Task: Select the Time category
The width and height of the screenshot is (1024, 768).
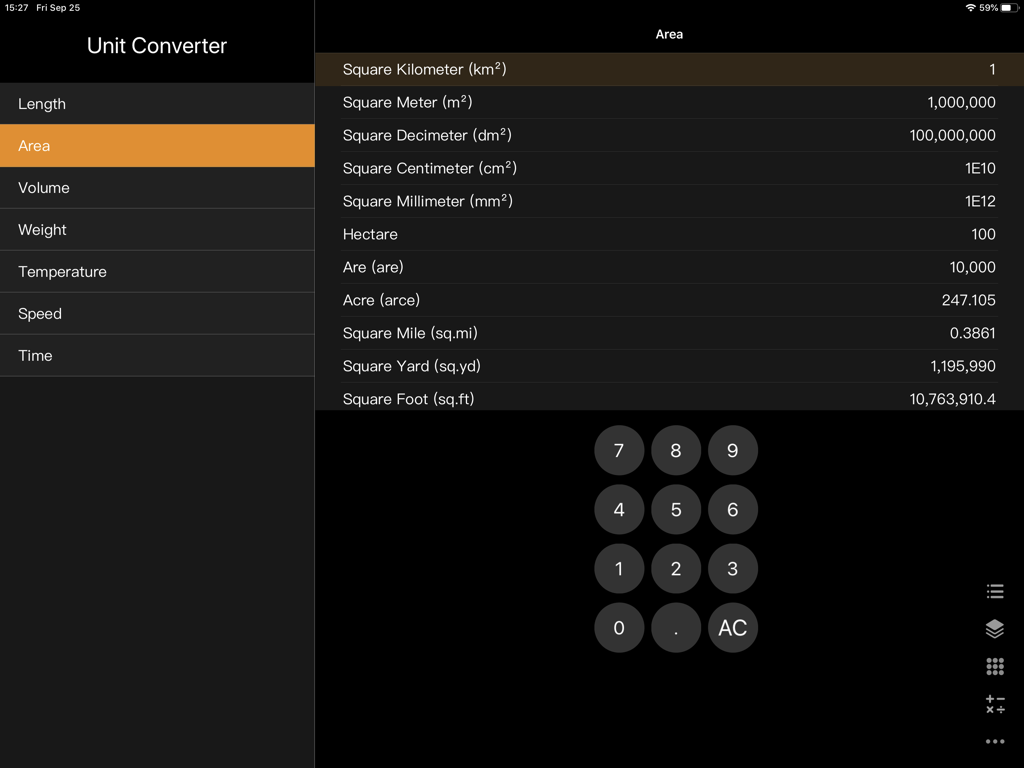Action: coord(157,355)
